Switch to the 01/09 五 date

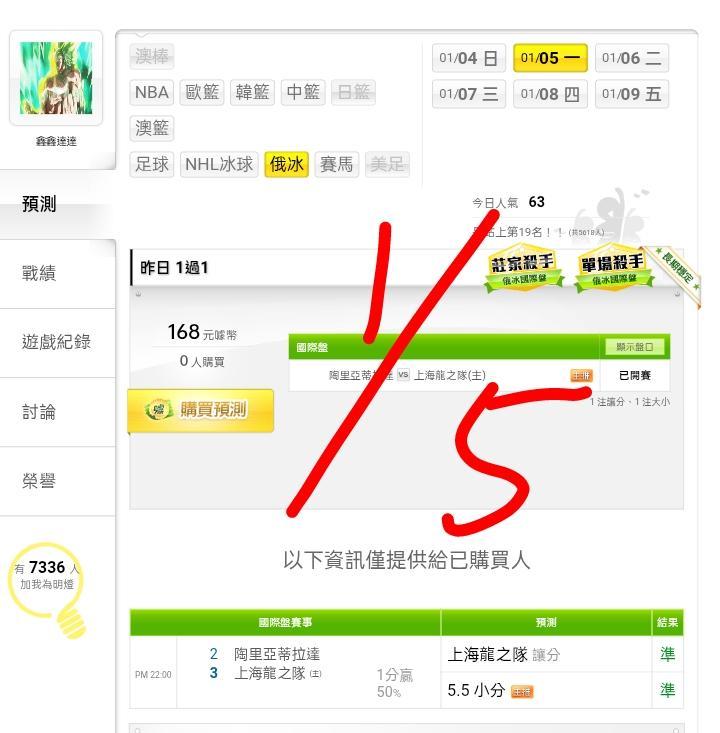pos(632,94)
